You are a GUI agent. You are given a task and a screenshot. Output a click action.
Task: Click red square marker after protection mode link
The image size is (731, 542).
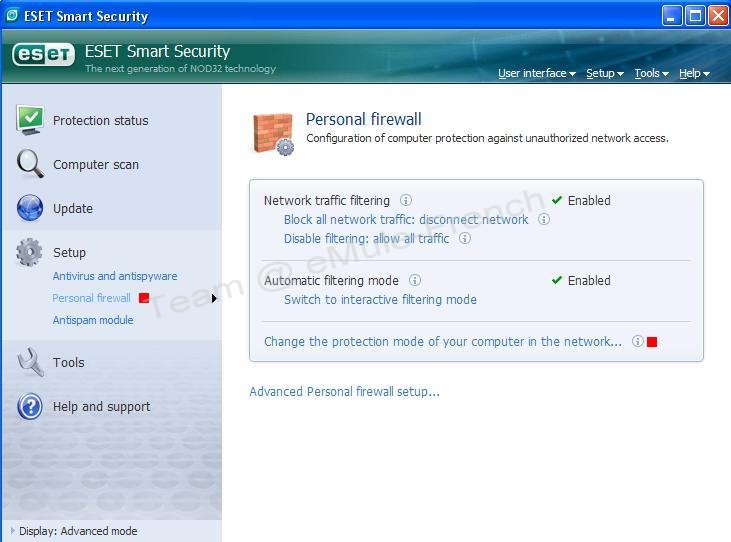[x=652, y=342]
